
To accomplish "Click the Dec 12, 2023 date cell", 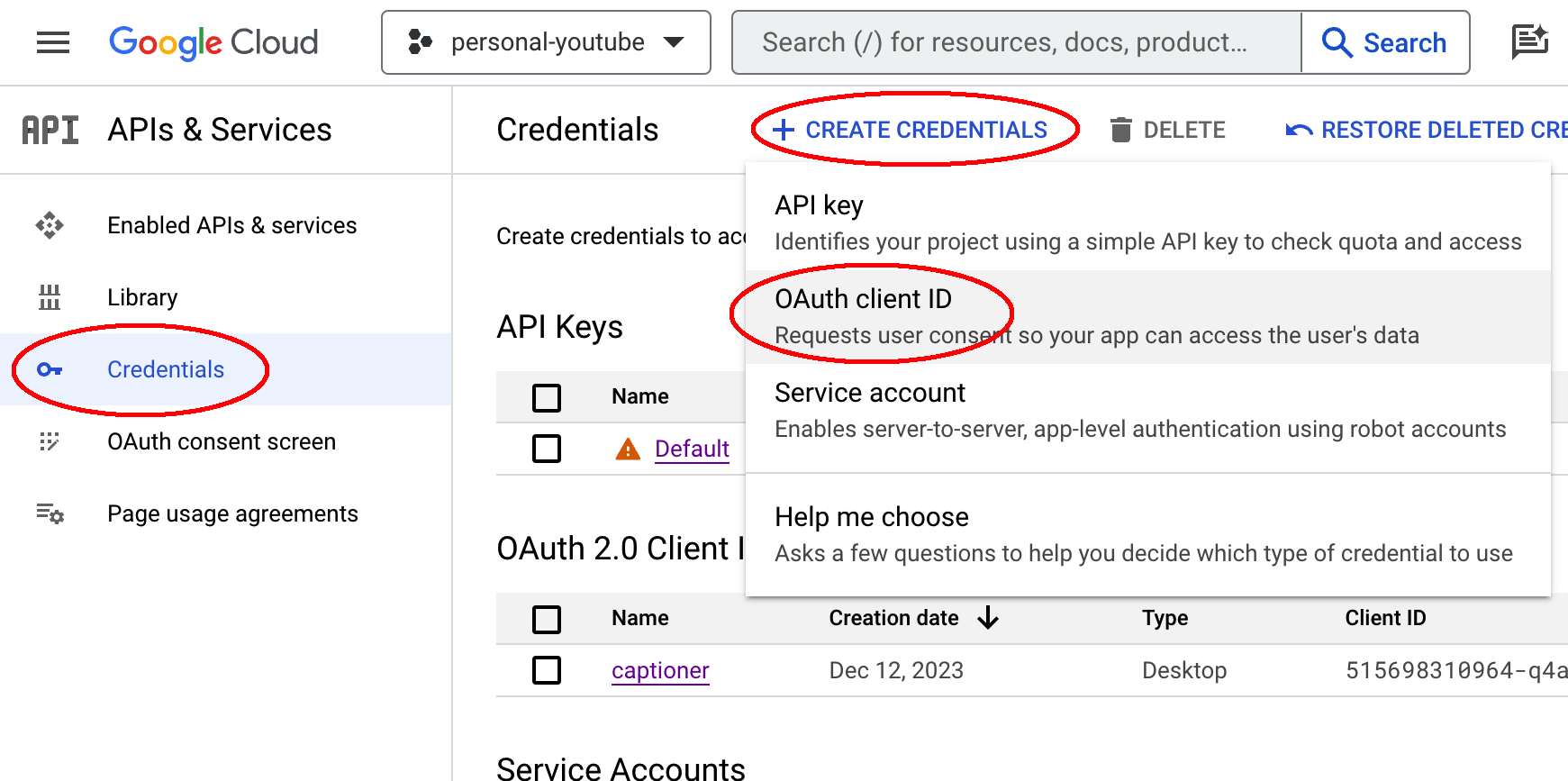I will tap(896, 671).
